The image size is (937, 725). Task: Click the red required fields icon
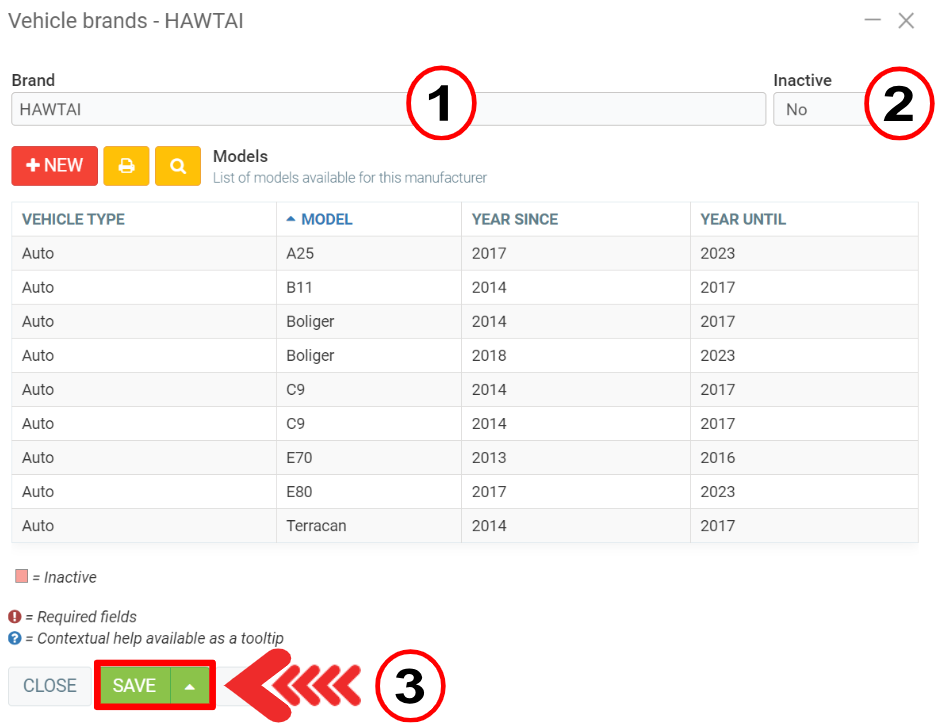point(15,617)
